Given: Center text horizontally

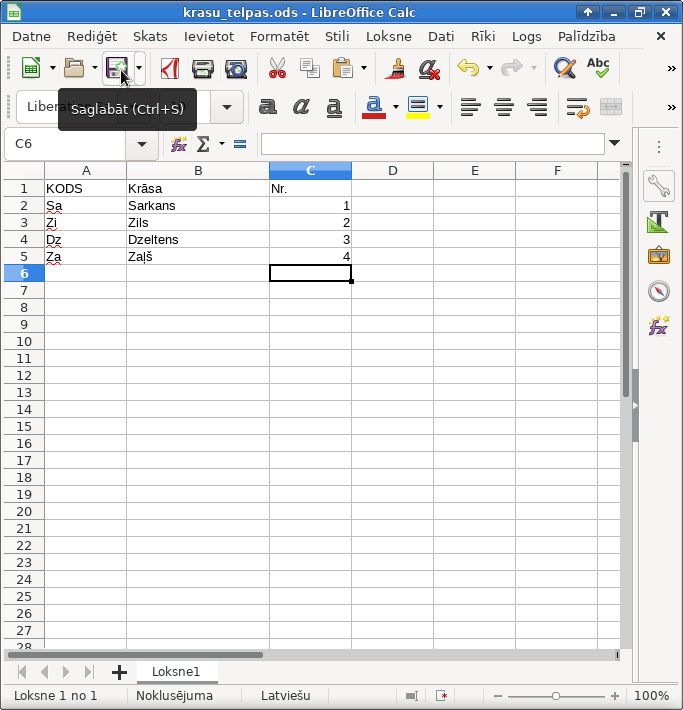Looking at the screenshot, I should (x=504, y=107).
